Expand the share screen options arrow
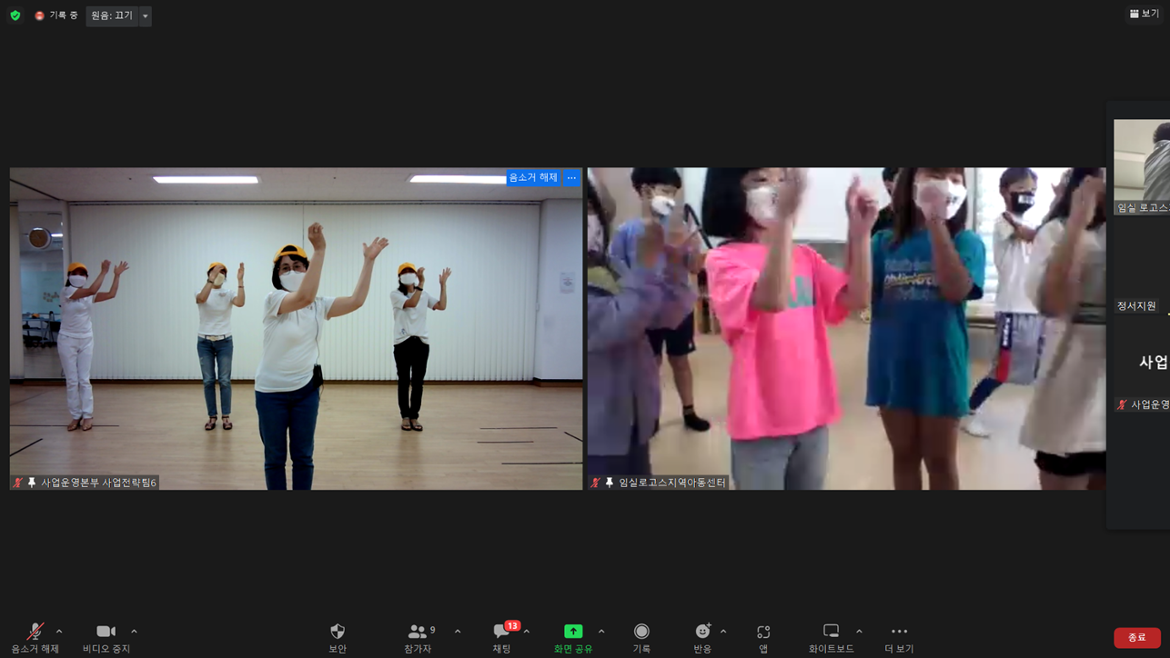Image resolution: width=1170 pixels, height=658 pixels. tap(601, 632)
